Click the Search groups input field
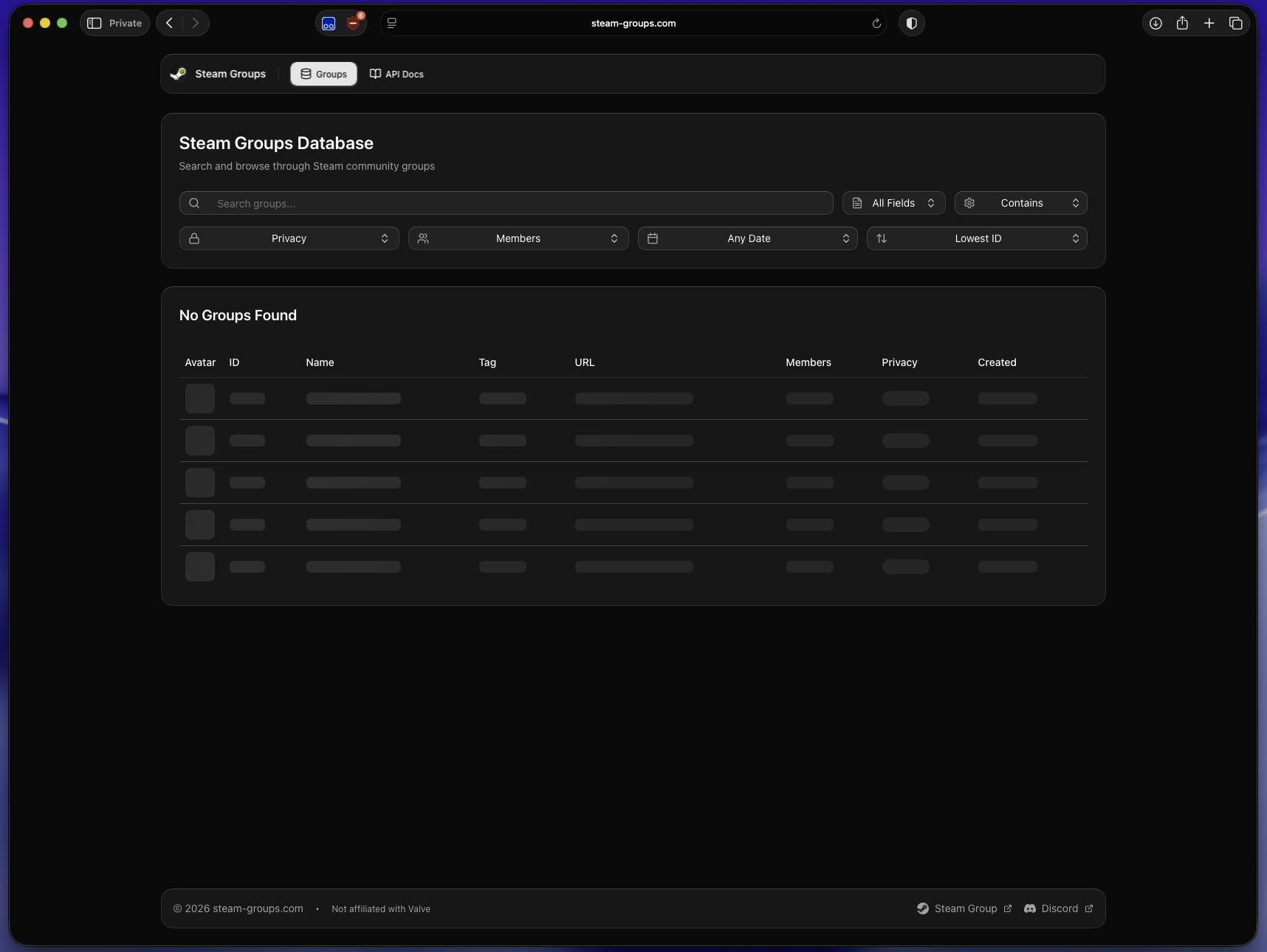The width and height of the screenshot is (1267, 952). [517, 204]
